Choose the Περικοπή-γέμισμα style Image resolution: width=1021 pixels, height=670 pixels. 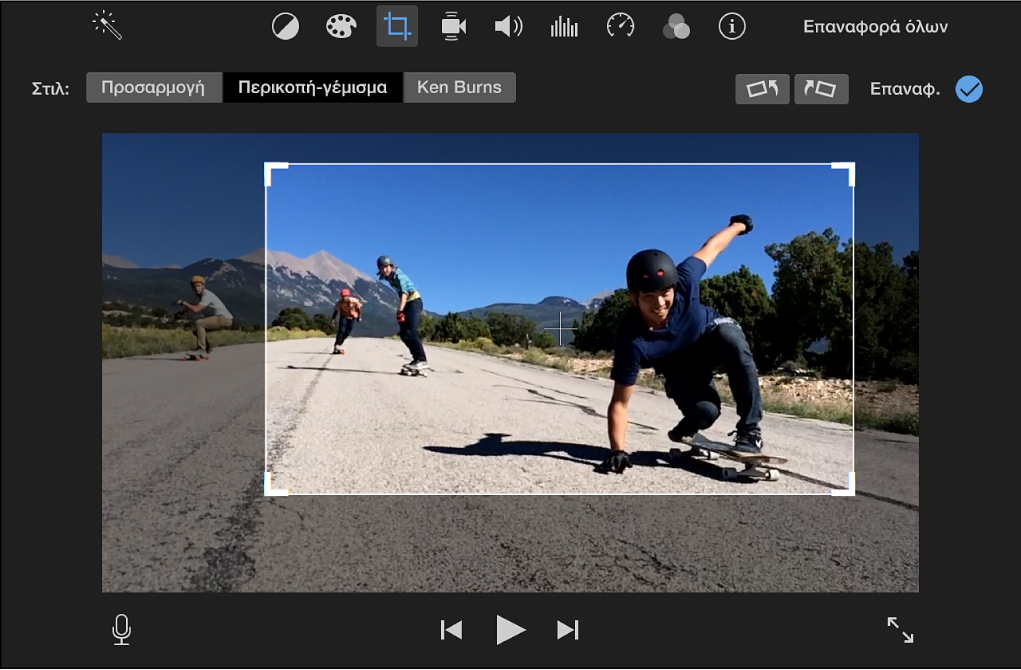[312, 88]
